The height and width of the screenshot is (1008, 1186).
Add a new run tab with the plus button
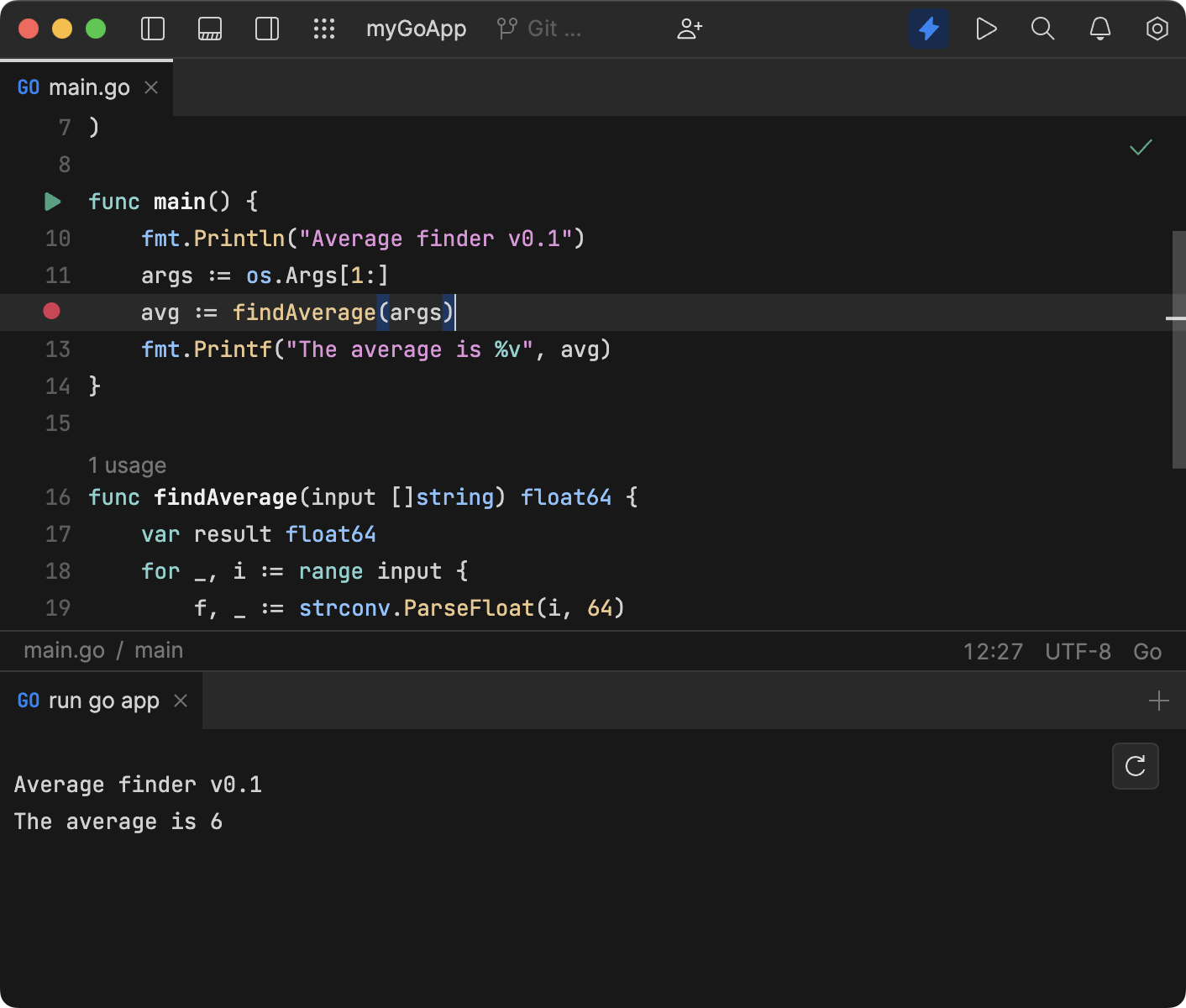pyautogui.click(x=1159, y=700)
